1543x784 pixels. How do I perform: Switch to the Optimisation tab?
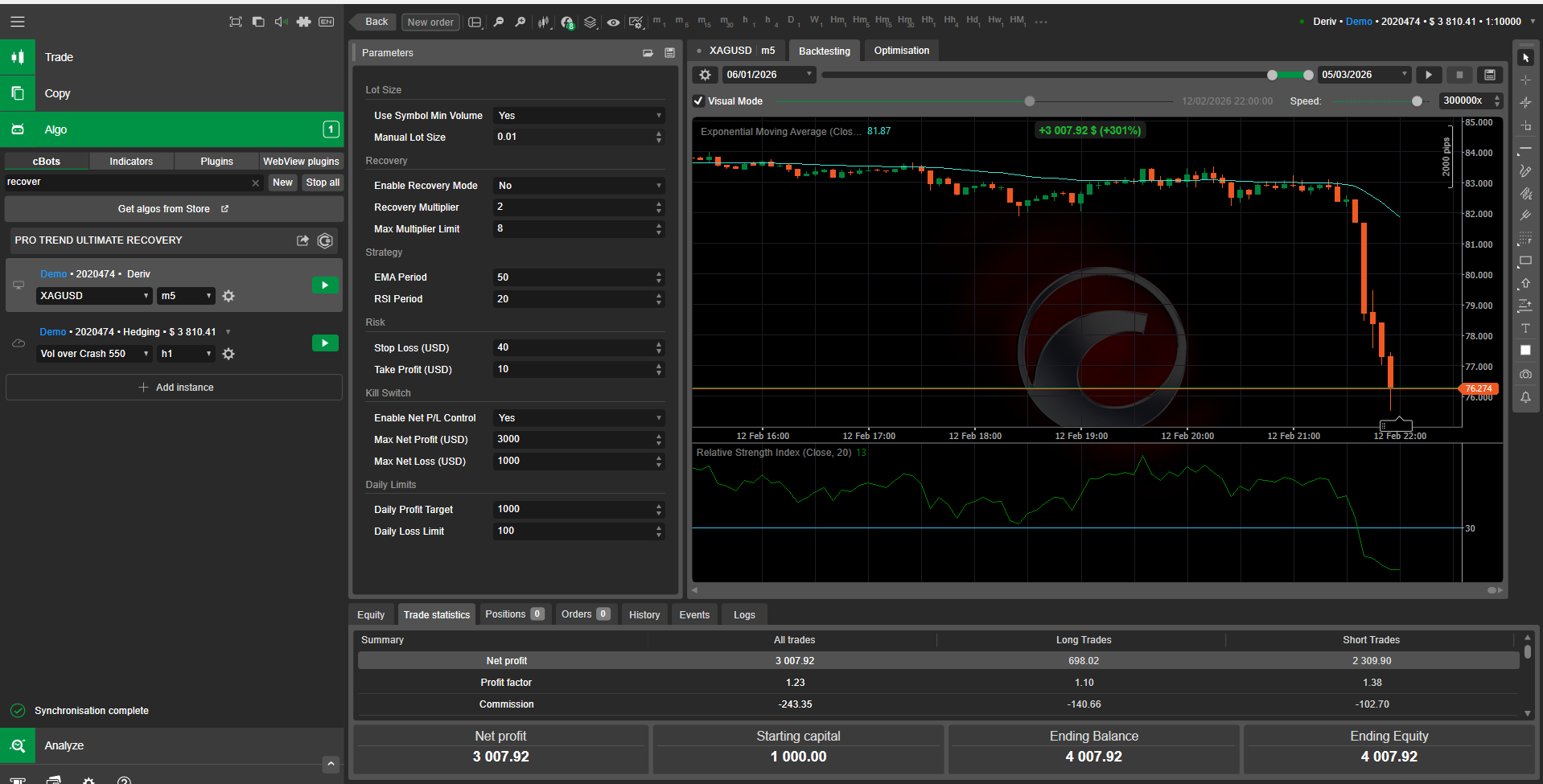[901, 51]
